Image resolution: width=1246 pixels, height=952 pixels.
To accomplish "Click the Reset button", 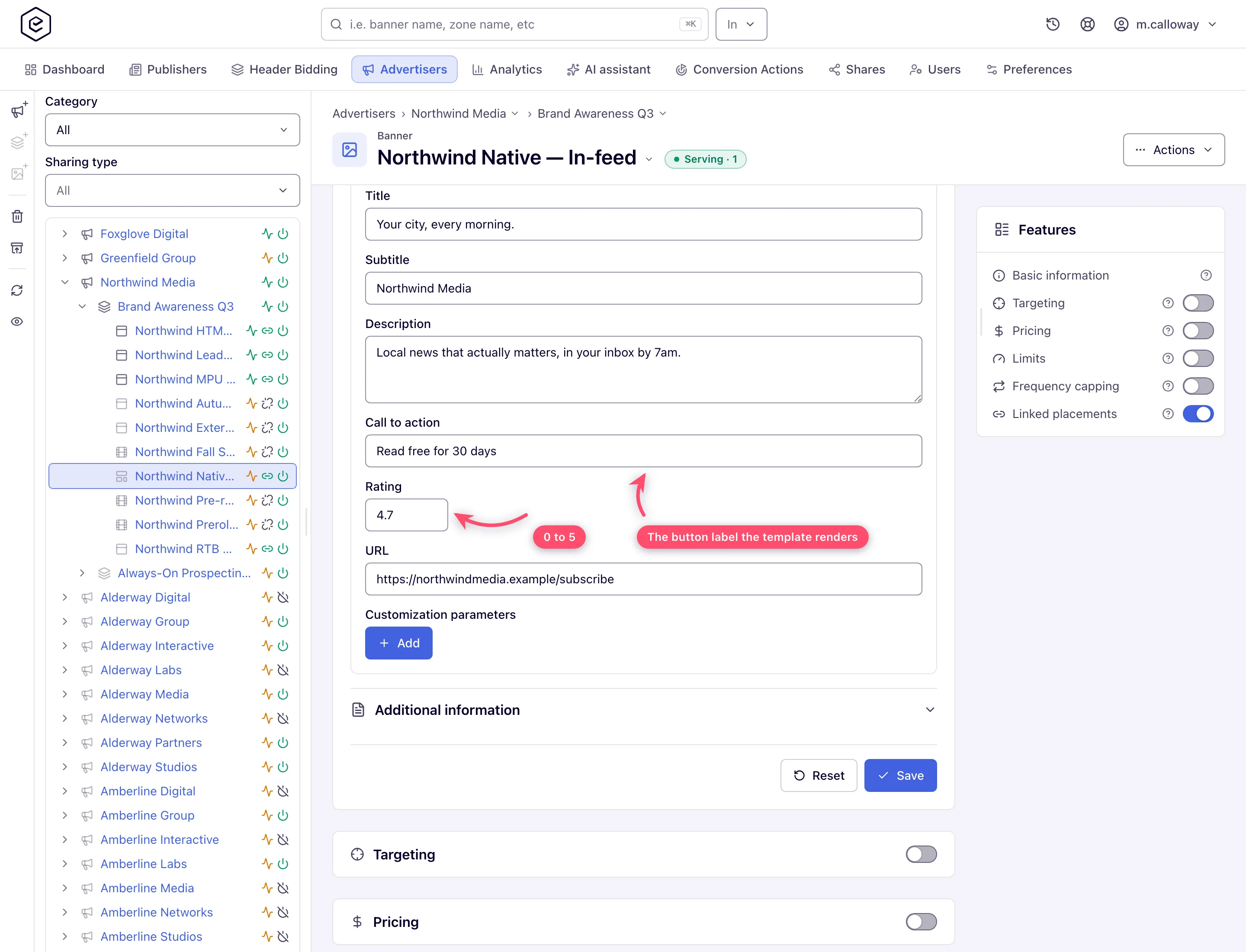I will tap(818, 776).
